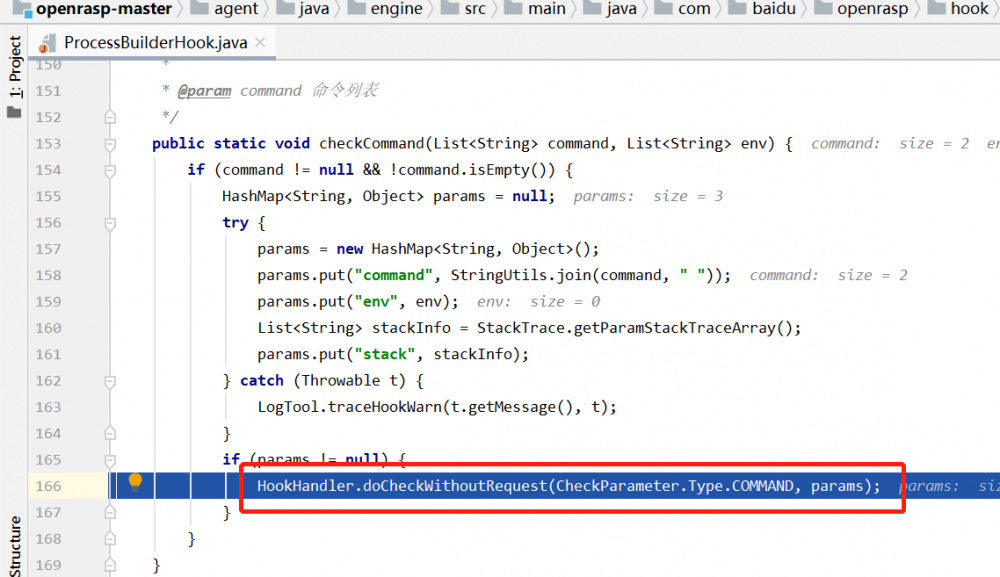Click doCheckWithoutRequest on line 166
The height and width of the screenshot is (577, 1000).
[x=455, y=486]
